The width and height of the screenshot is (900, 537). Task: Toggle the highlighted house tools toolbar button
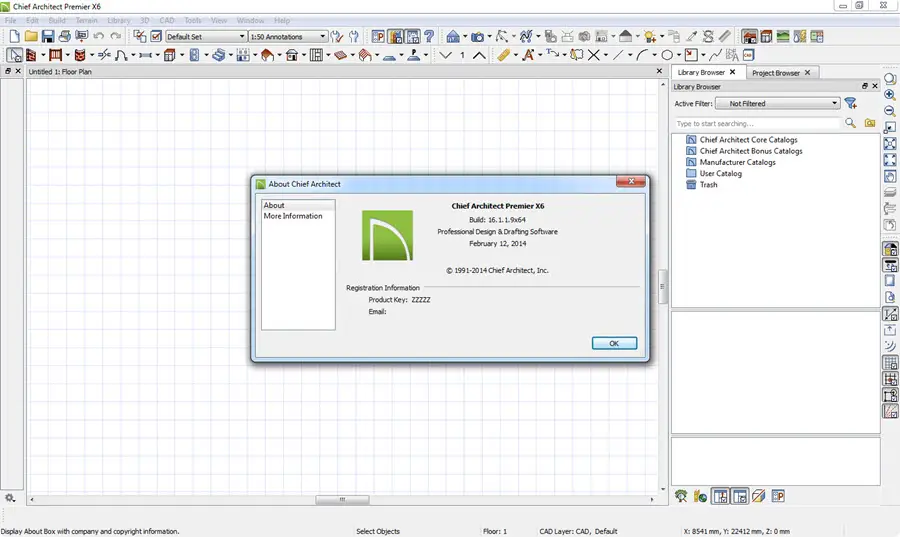pyautogui.click(x=749, y=37)
